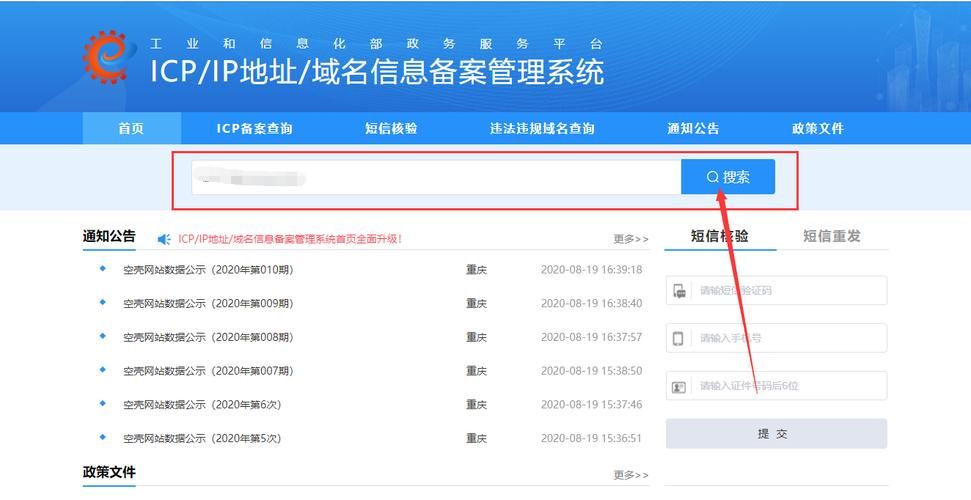This screenshot has height=500, width=971.
Task: Click the ID card field icon
Action: click(679, 387)
